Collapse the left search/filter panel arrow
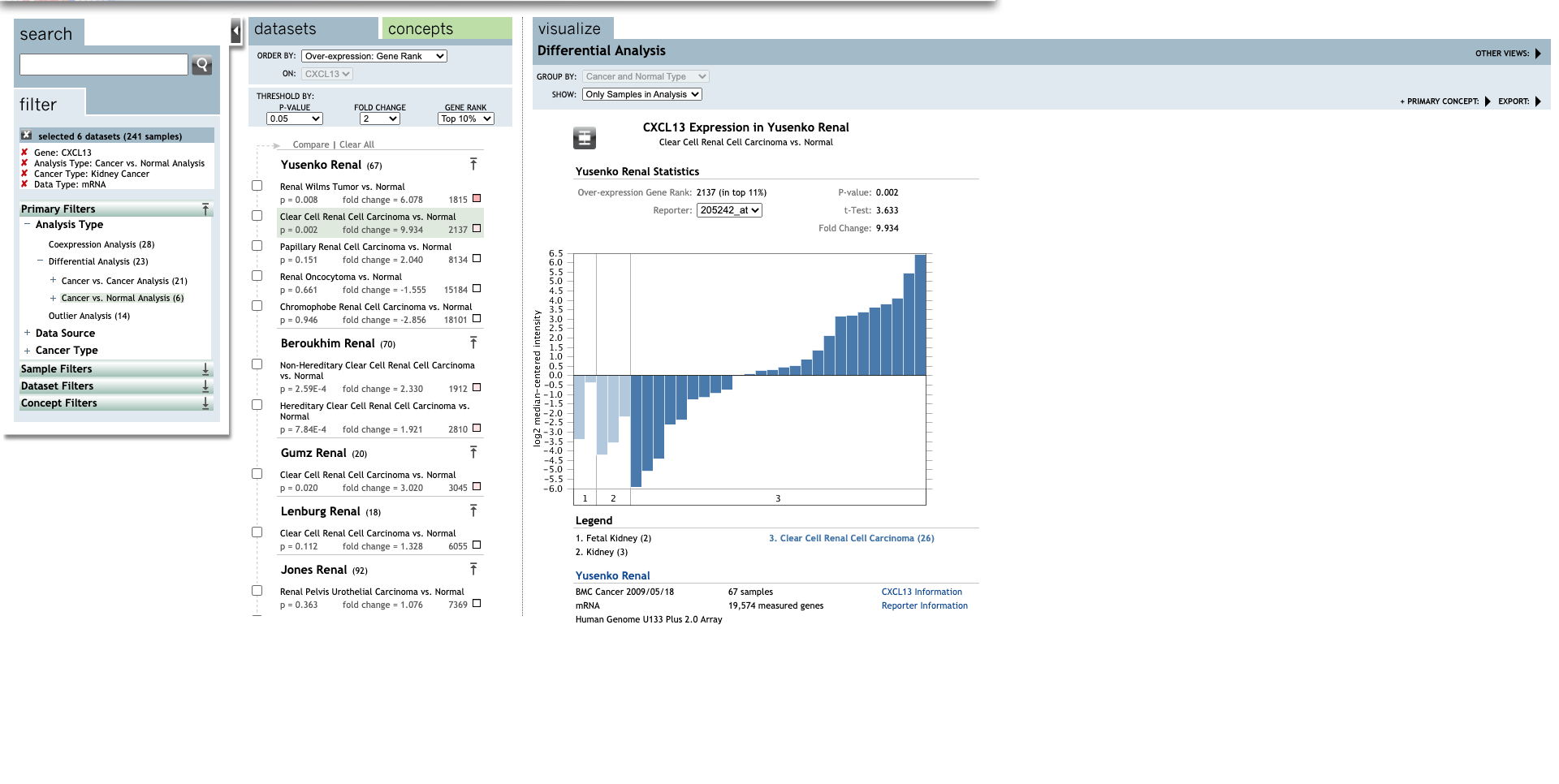 point(236,32)
